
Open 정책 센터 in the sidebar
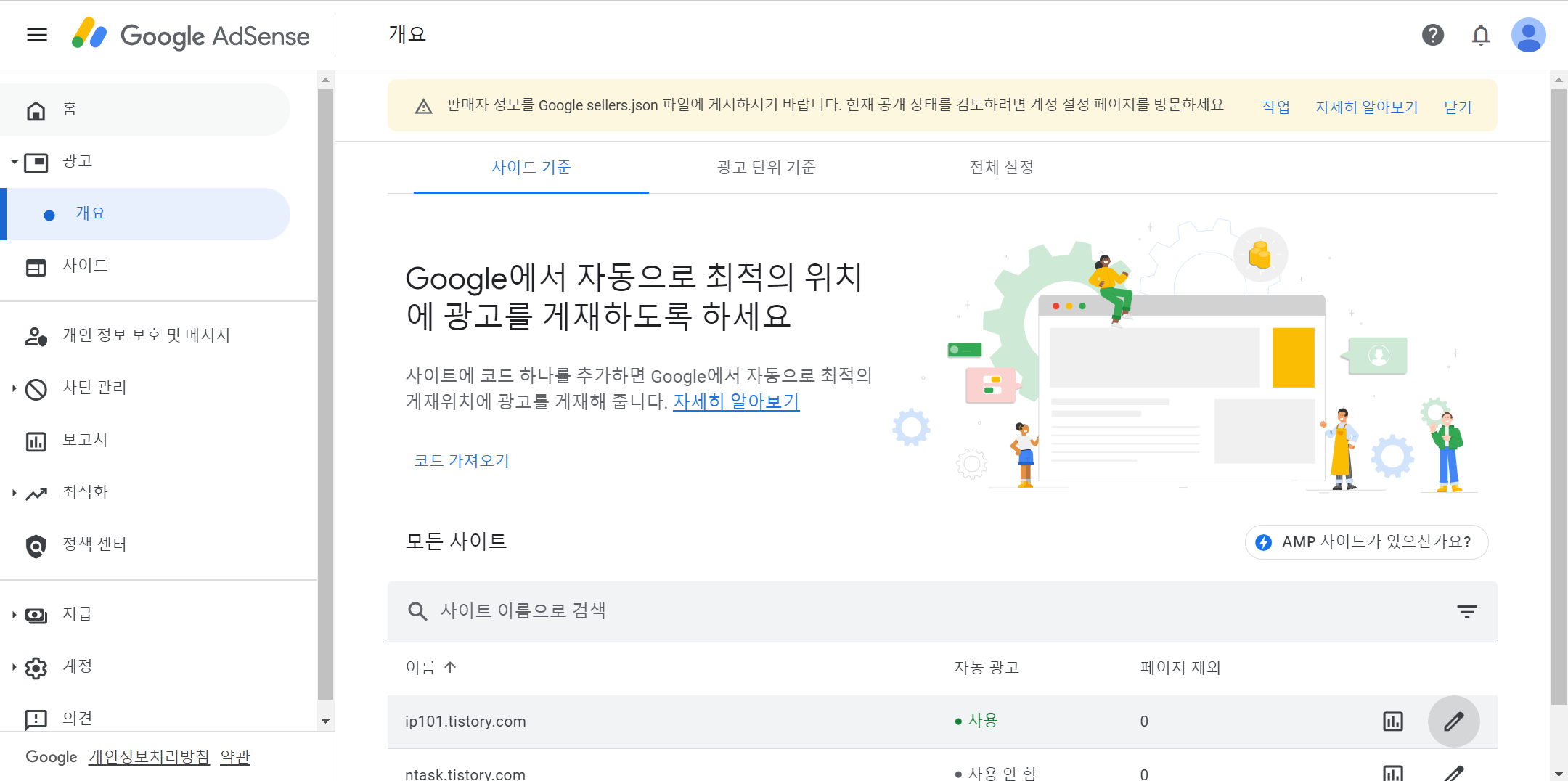(x=145, y=545)
